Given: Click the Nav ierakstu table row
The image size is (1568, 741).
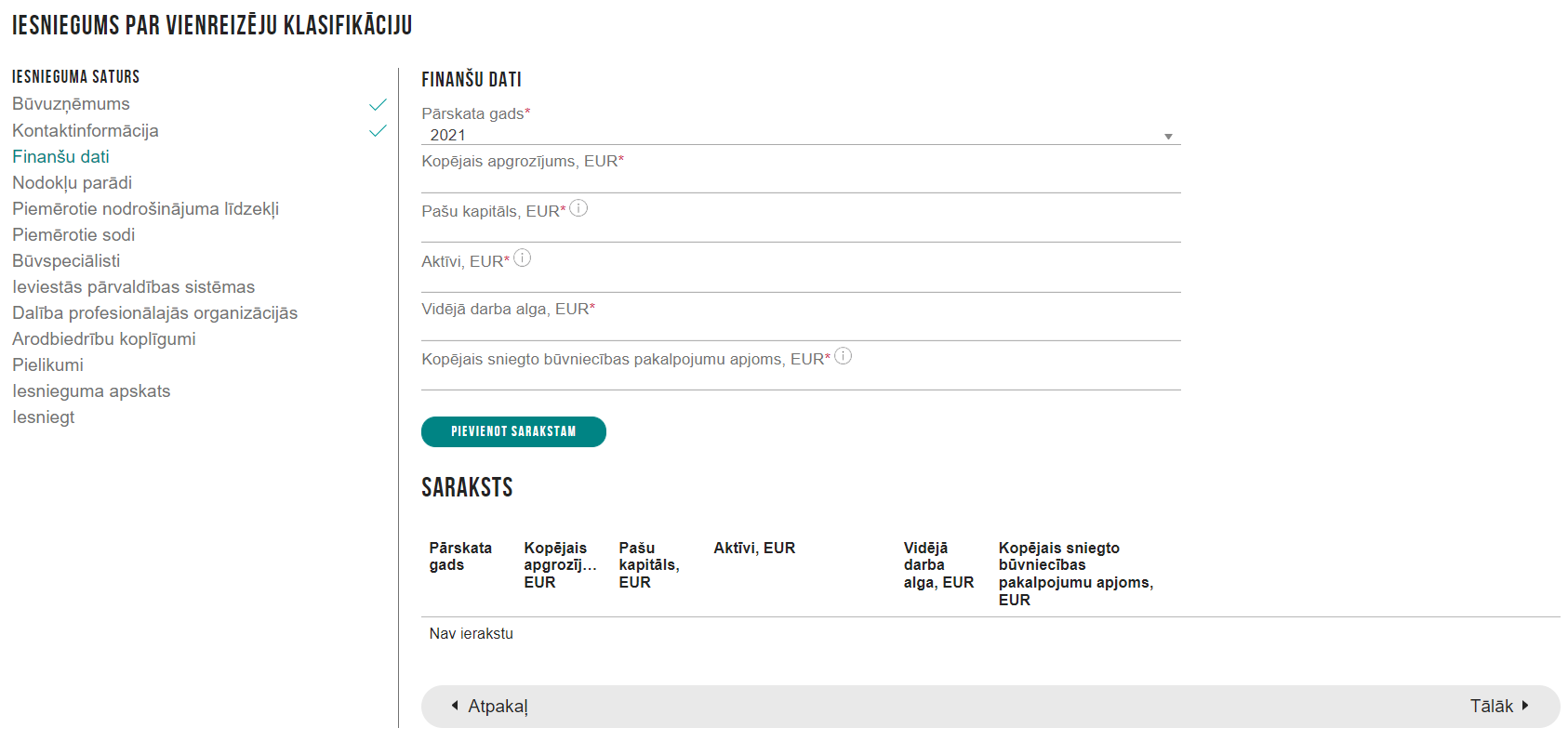Looking at the screenshot, I should tap(990, 634).
